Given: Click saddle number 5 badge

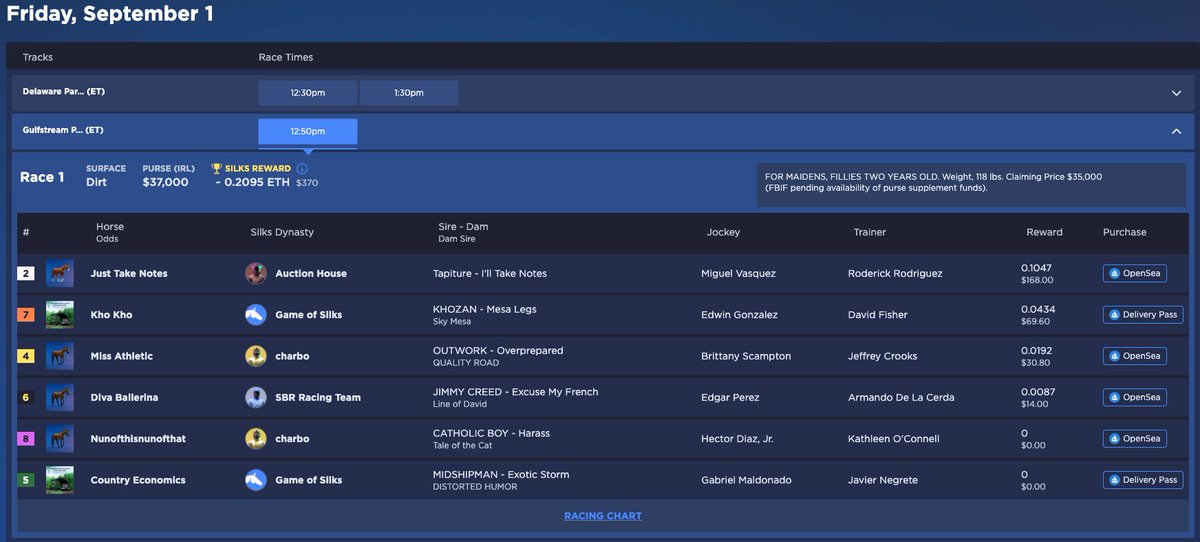Looking at the screenshot, I should pyautogui.click(x=26, y=480).
